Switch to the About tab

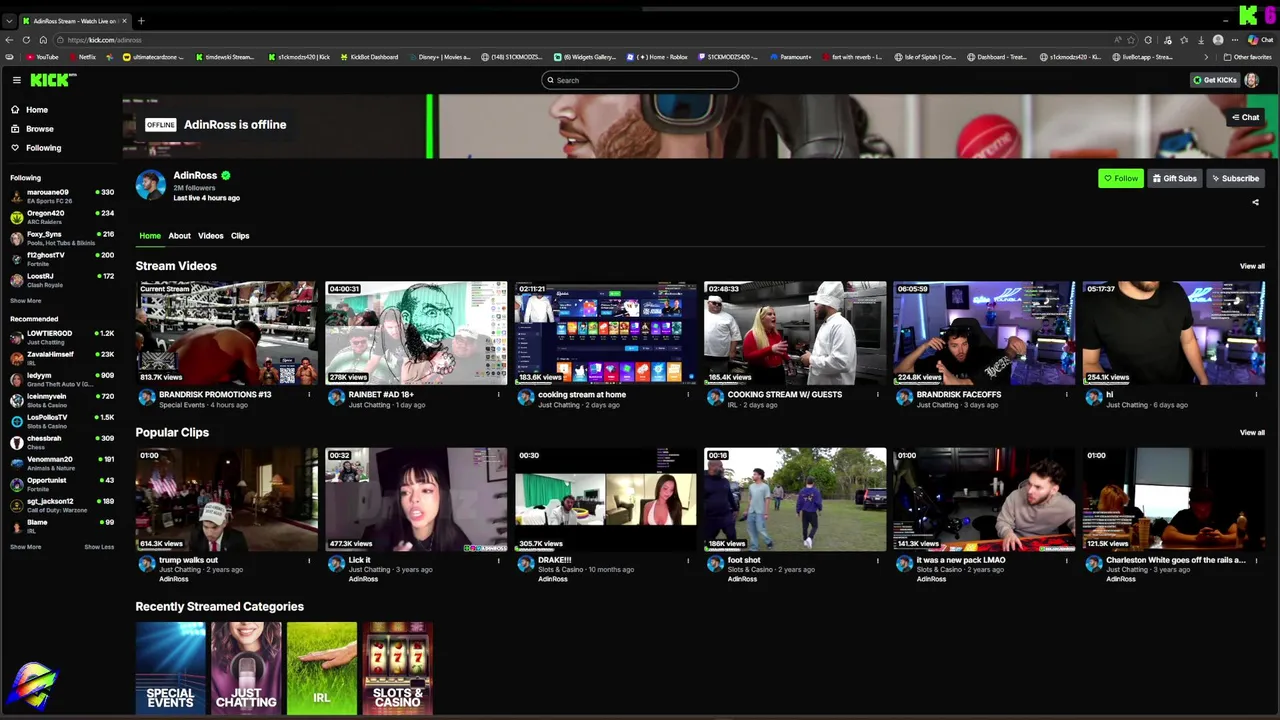tap(179, 236)
